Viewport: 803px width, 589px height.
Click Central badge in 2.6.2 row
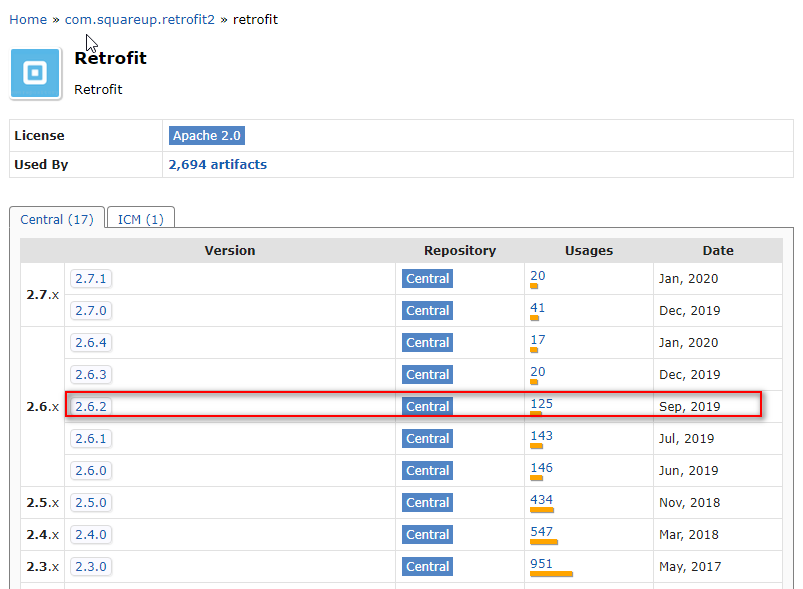427,407
